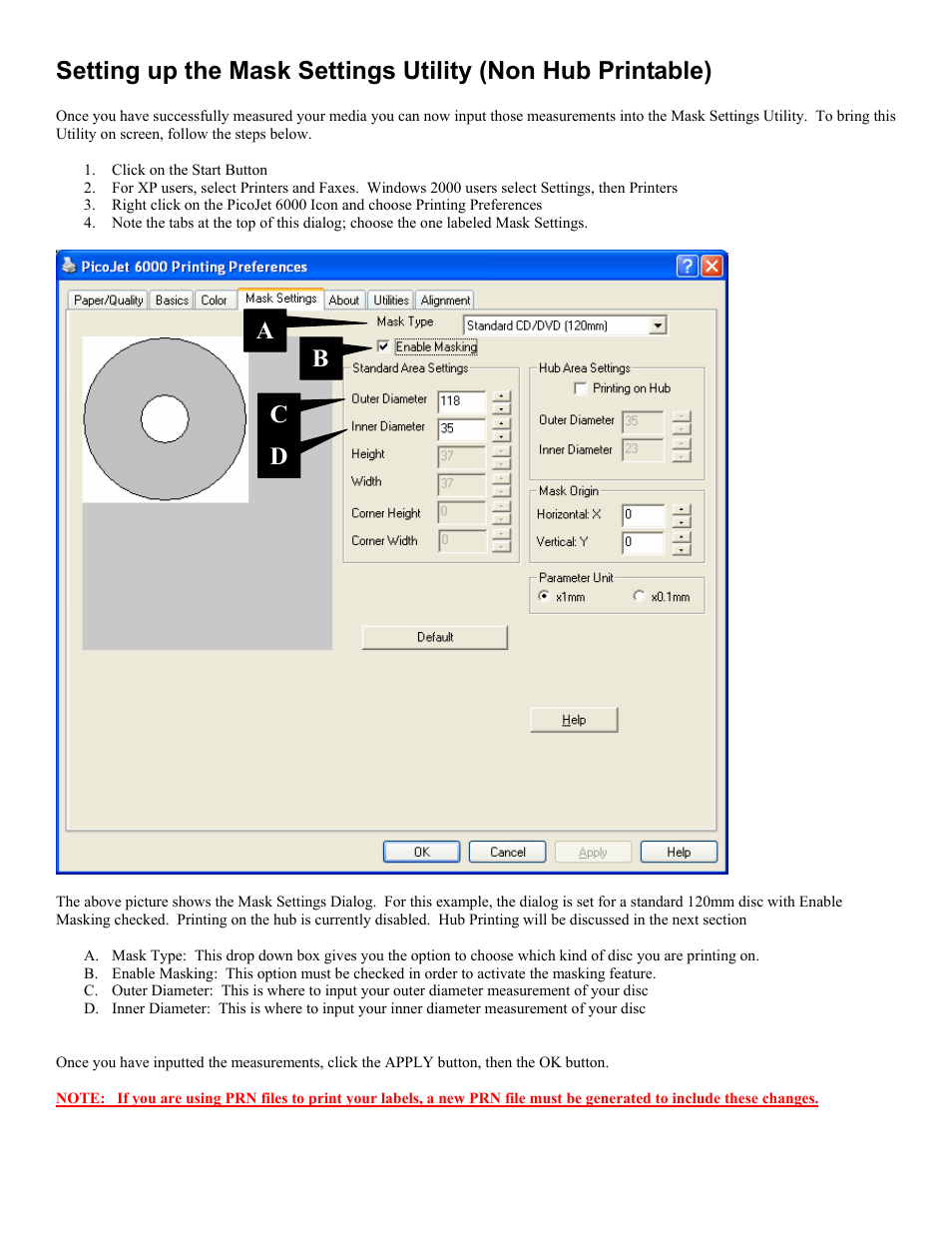This screenshot has width=952, height=1233.
Task: Decrease Standard Area Outer Diameter with down arrow
Action: [x=502, y=407]
